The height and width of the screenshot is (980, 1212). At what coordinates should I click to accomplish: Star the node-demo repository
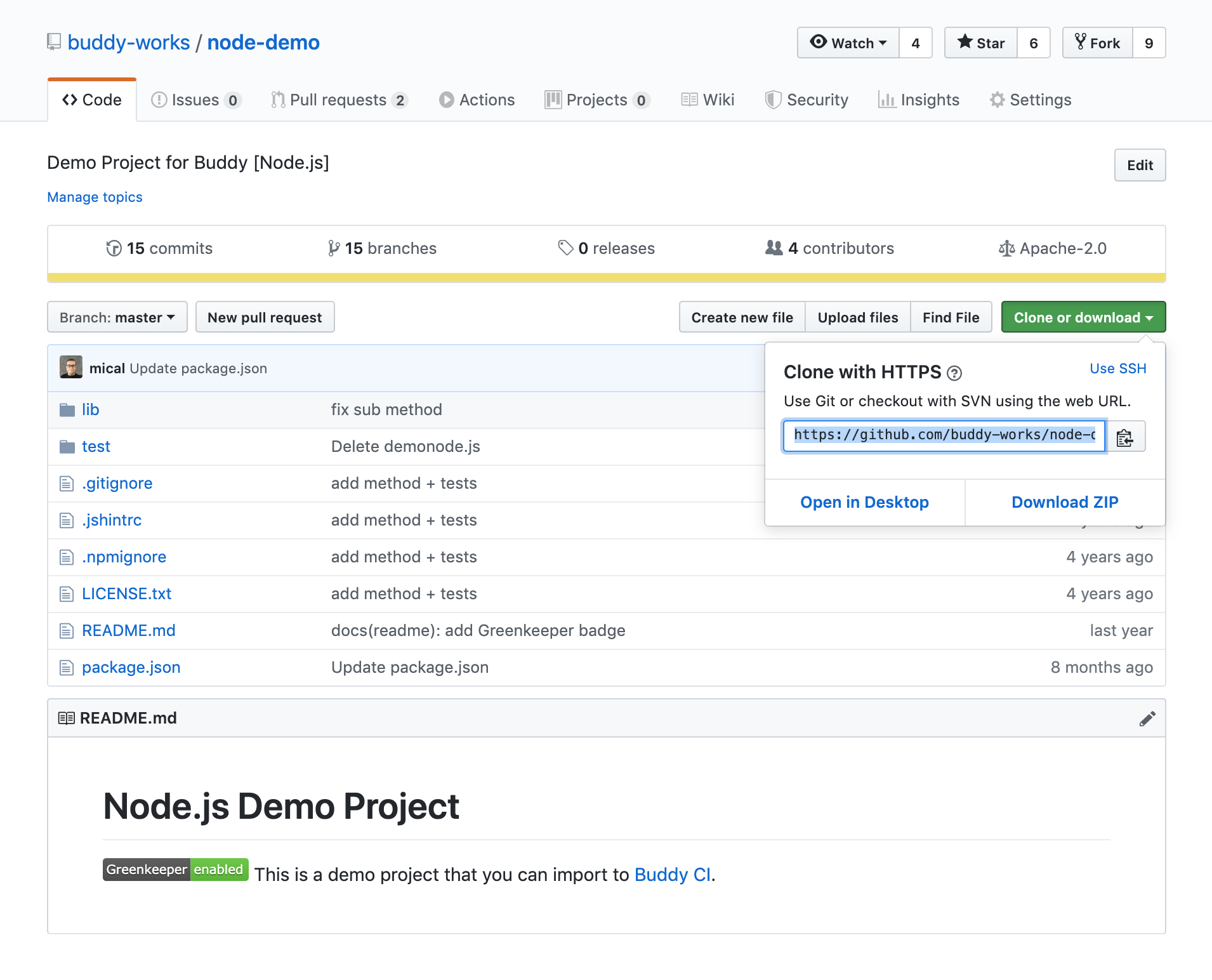coord(981,43)
